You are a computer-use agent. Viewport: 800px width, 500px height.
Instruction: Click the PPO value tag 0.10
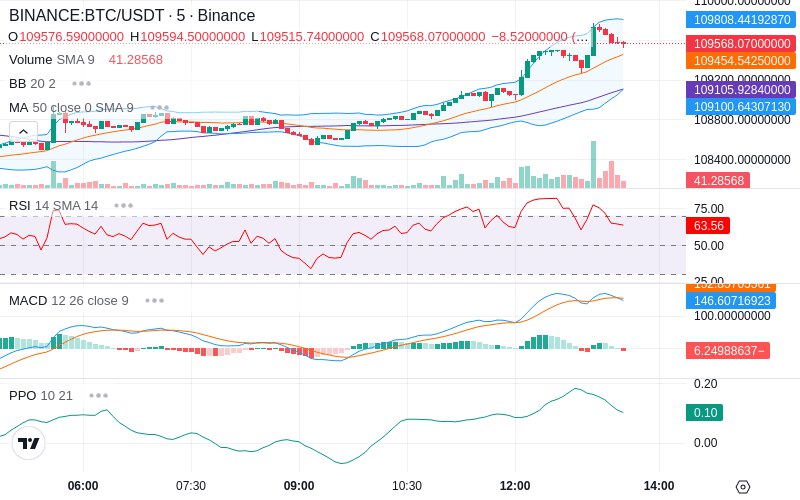[705, 412]
